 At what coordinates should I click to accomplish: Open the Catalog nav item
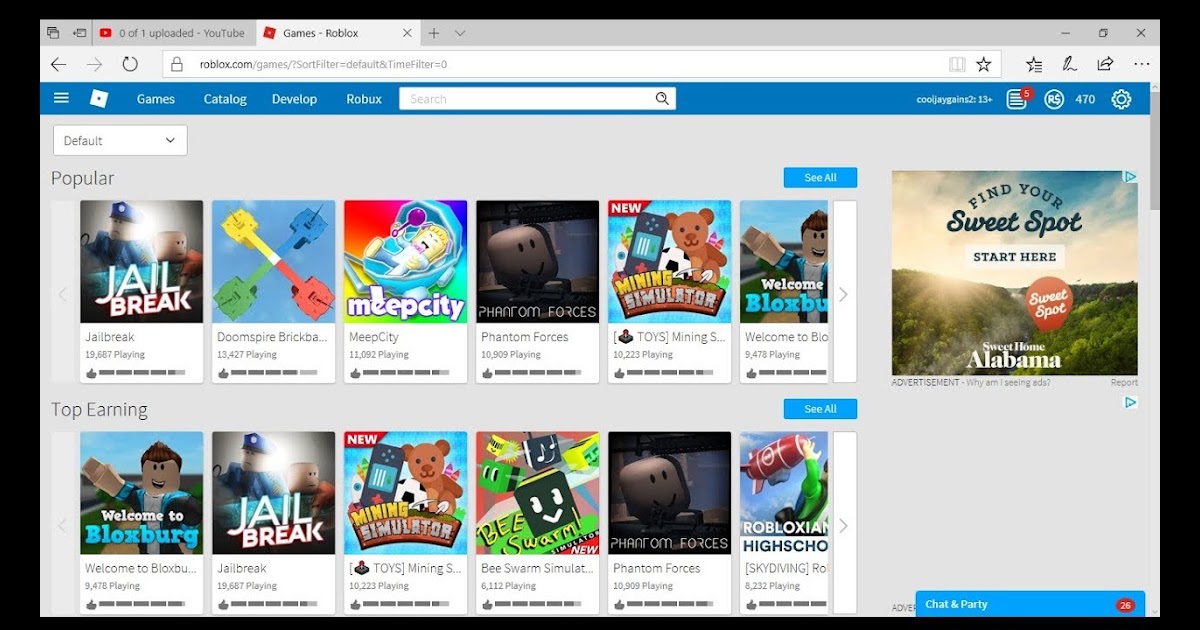coord(225,99)
